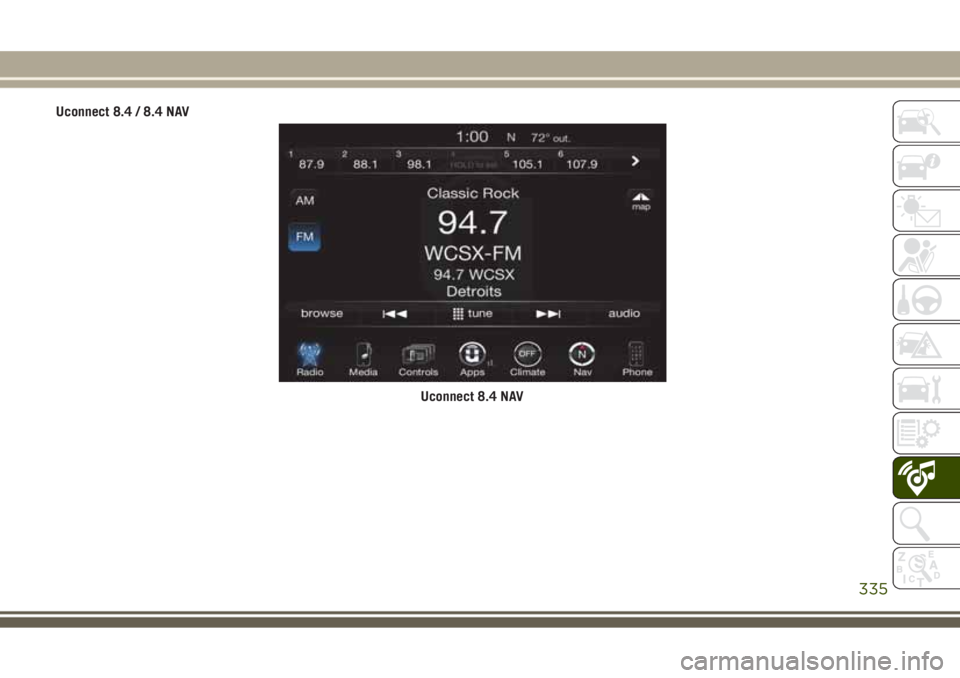960x678 pixels.
Task: Select radio preset 1 at 87.9
Action: click(310, 161)
